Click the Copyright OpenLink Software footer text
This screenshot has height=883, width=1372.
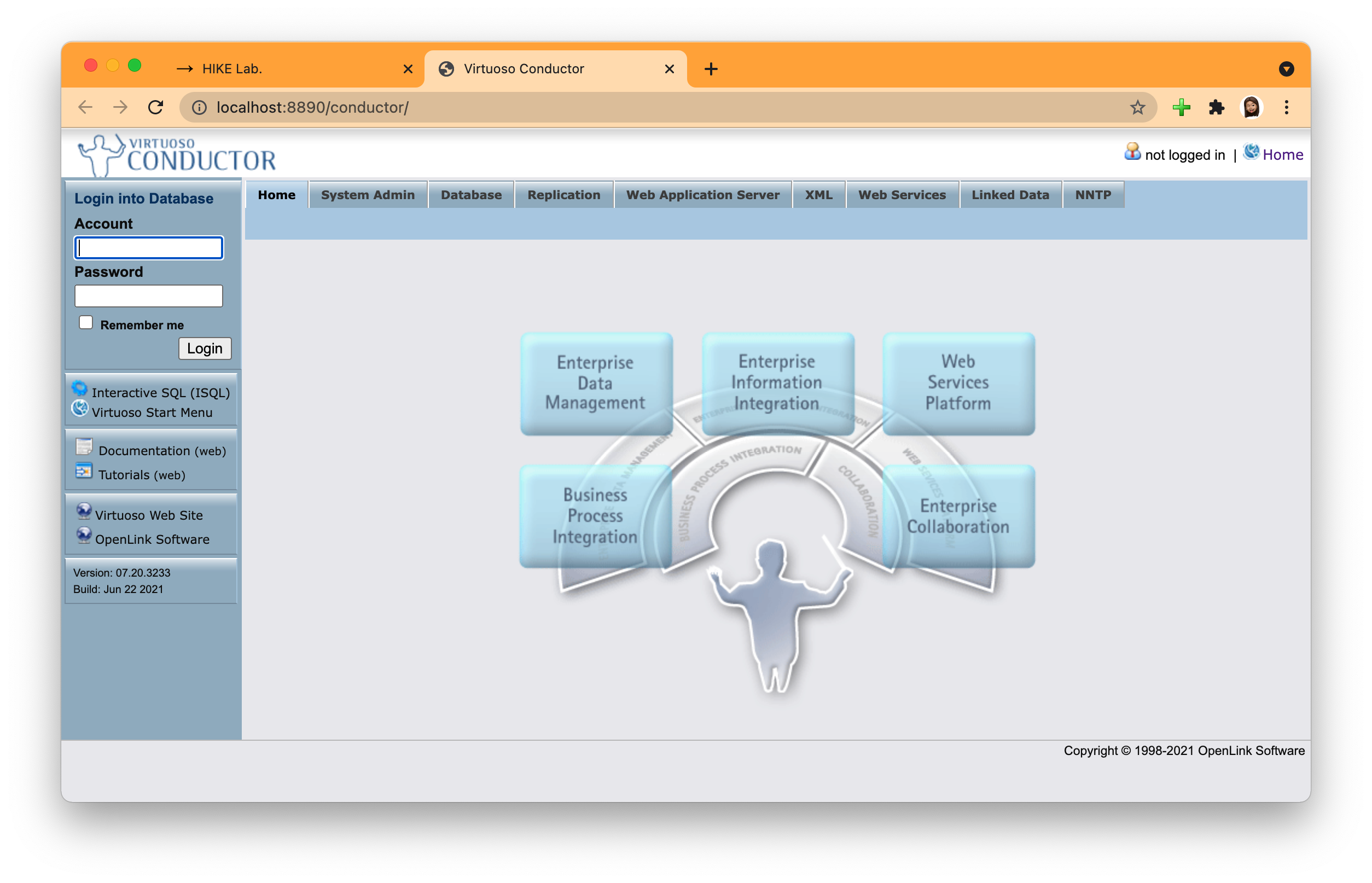tap(1184, 750)
